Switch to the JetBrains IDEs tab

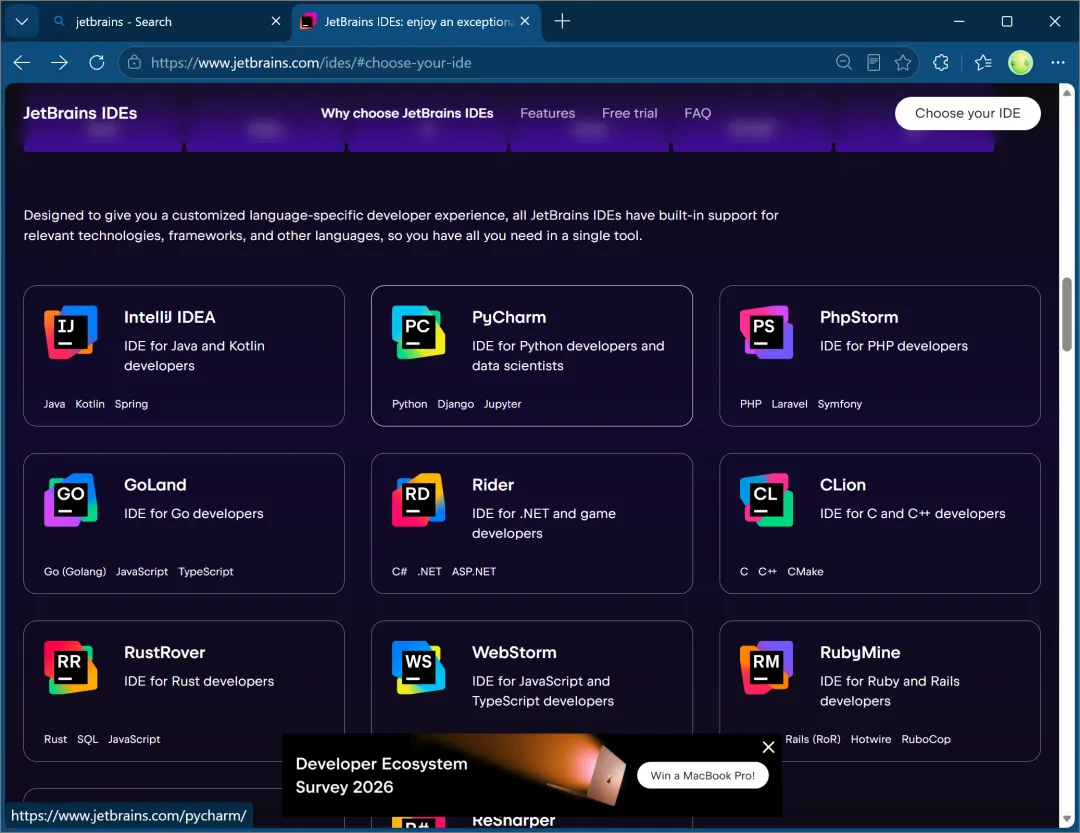pyautogui.click(x=416, y=21)
